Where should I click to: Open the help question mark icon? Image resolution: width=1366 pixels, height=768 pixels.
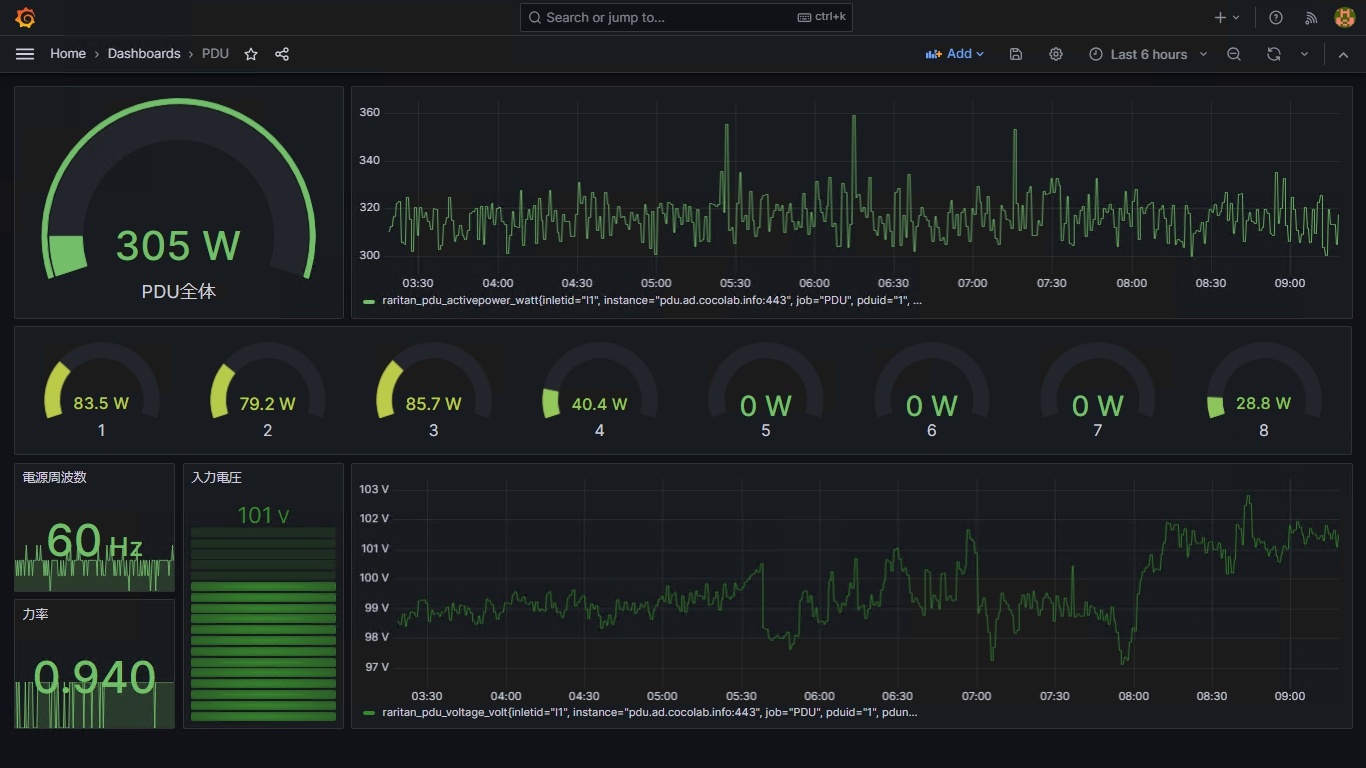click(x=1276, y=17)
